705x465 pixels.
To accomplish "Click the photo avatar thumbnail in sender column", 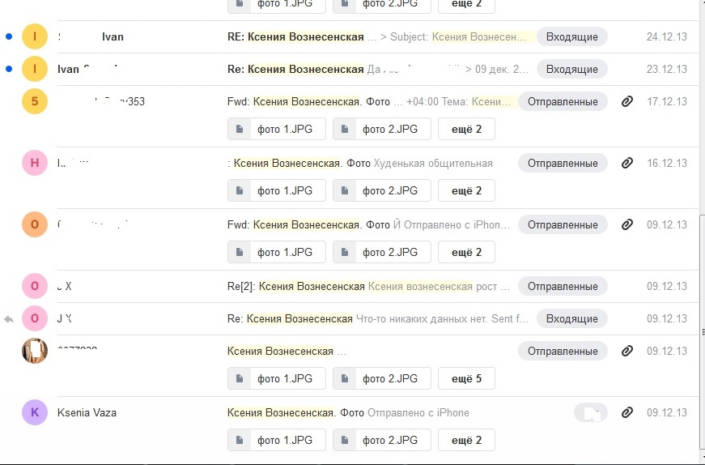I will point(35,351).
